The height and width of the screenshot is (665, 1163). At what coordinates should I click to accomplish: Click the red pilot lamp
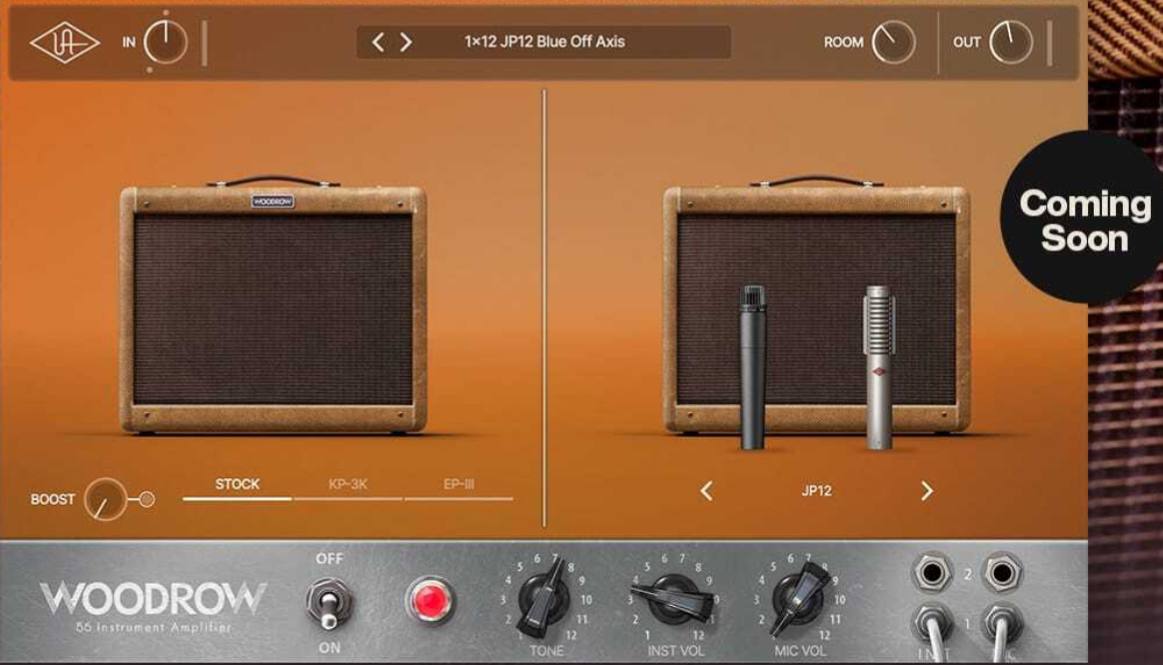click(429, 600)
